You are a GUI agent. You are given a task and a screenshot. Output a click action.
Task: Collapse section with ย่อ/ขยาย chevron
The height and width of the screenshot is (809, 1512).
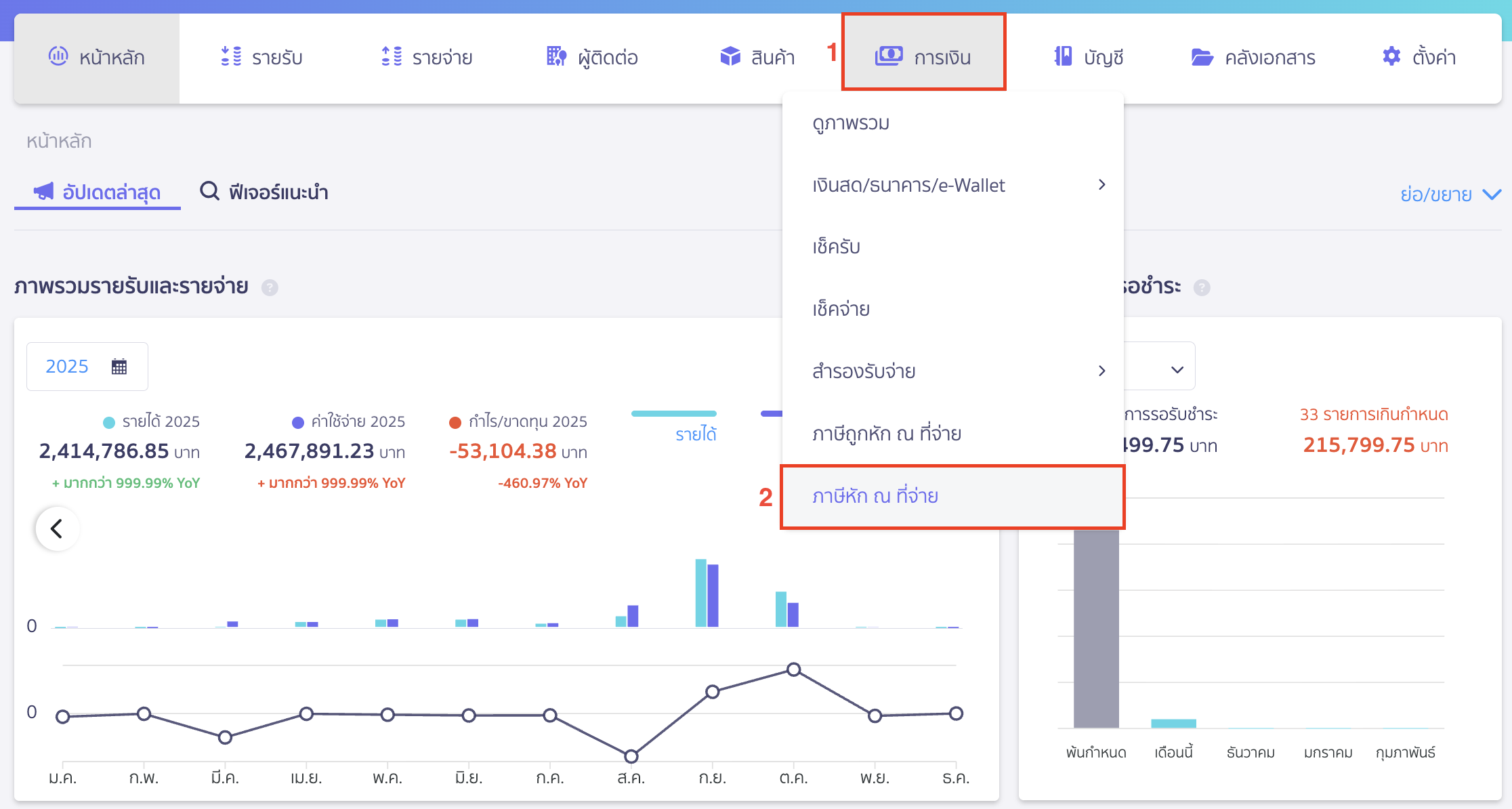(x=1492, y=194)
